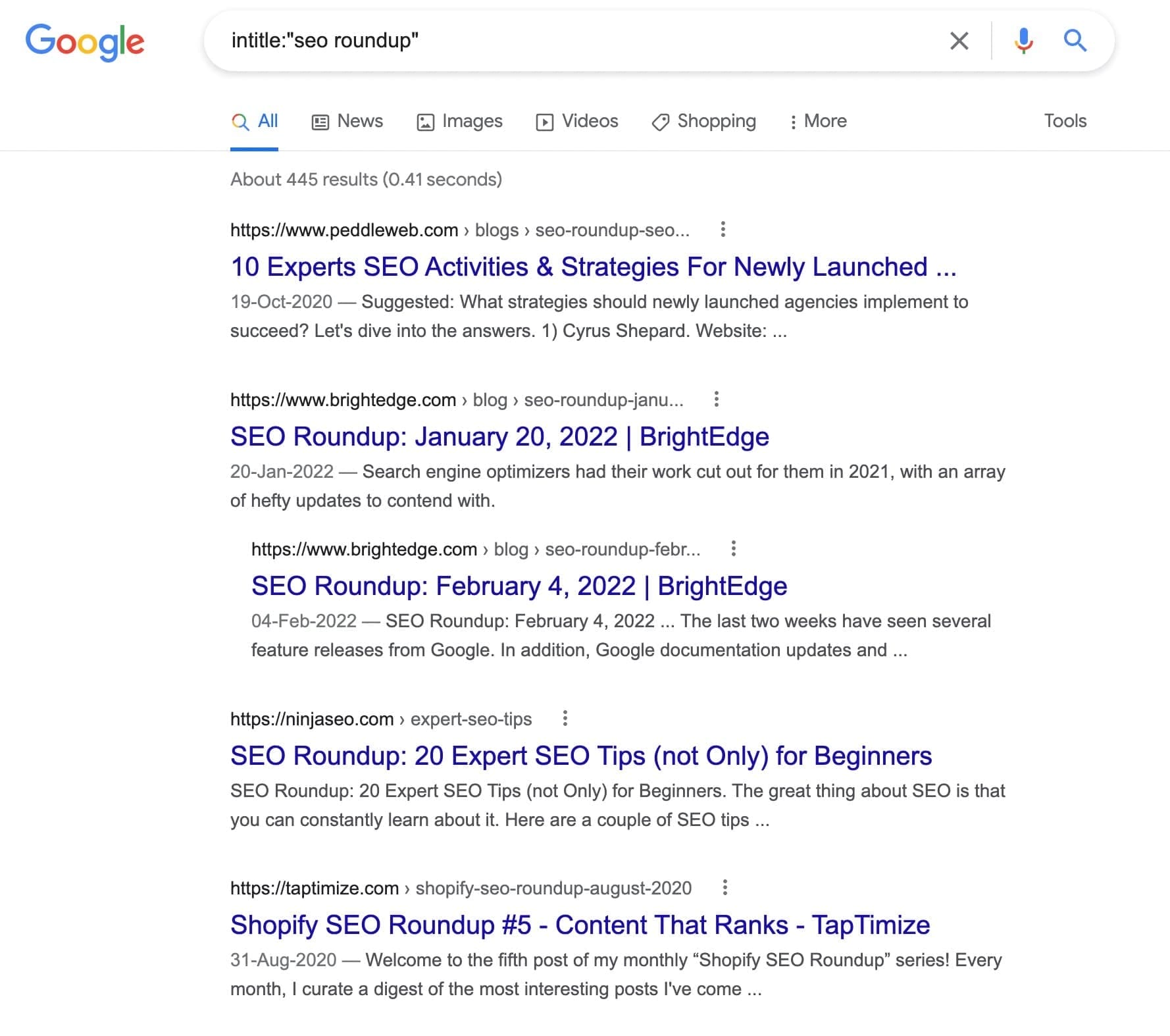Click the newspaper icon beside News
Image resolution: width=1170 pixels, height=1036 pixels.
pyautogui.click(x=320, y=122)
